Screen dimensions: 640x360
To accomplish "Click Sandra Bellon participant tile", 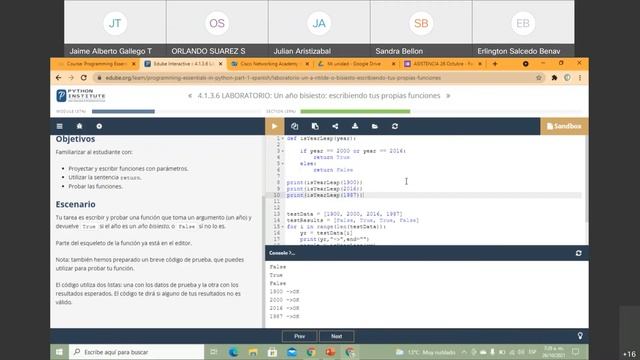I will (421, 28).
